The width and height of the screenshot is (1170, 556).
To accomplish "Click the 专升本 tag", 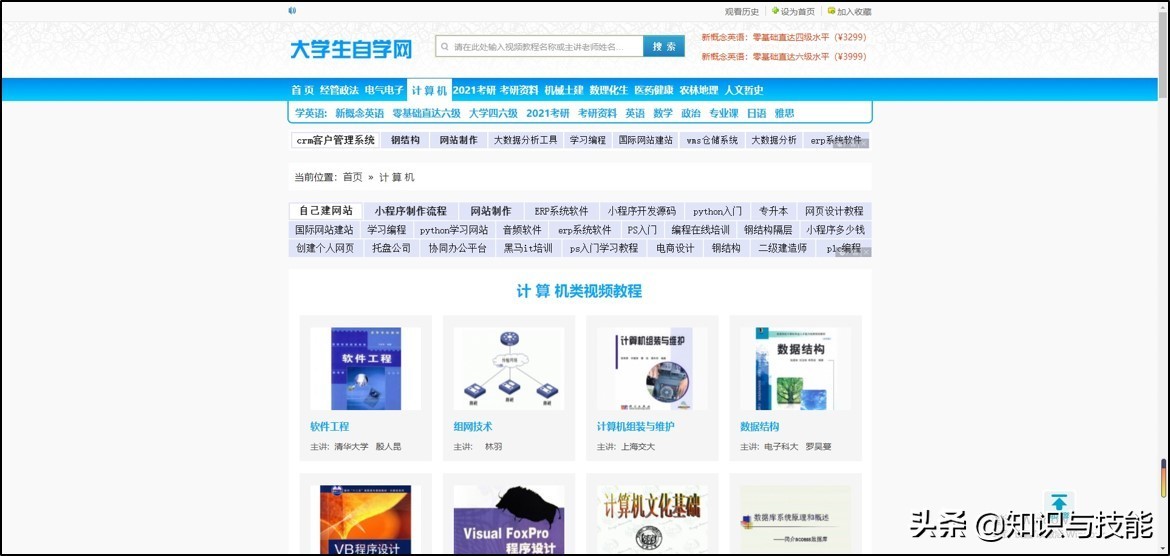I will point(773,211).
